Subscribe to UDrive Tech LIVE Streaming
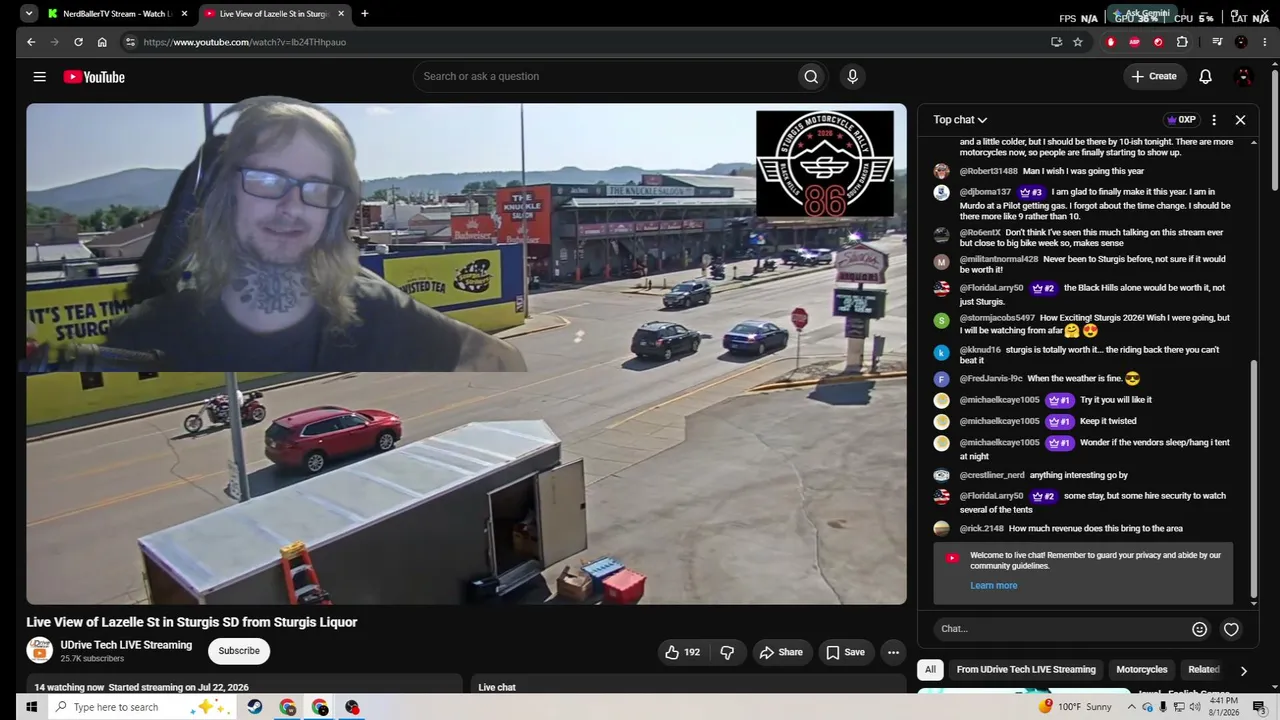Screen dimensions: 1280x720 click(239, 651)
